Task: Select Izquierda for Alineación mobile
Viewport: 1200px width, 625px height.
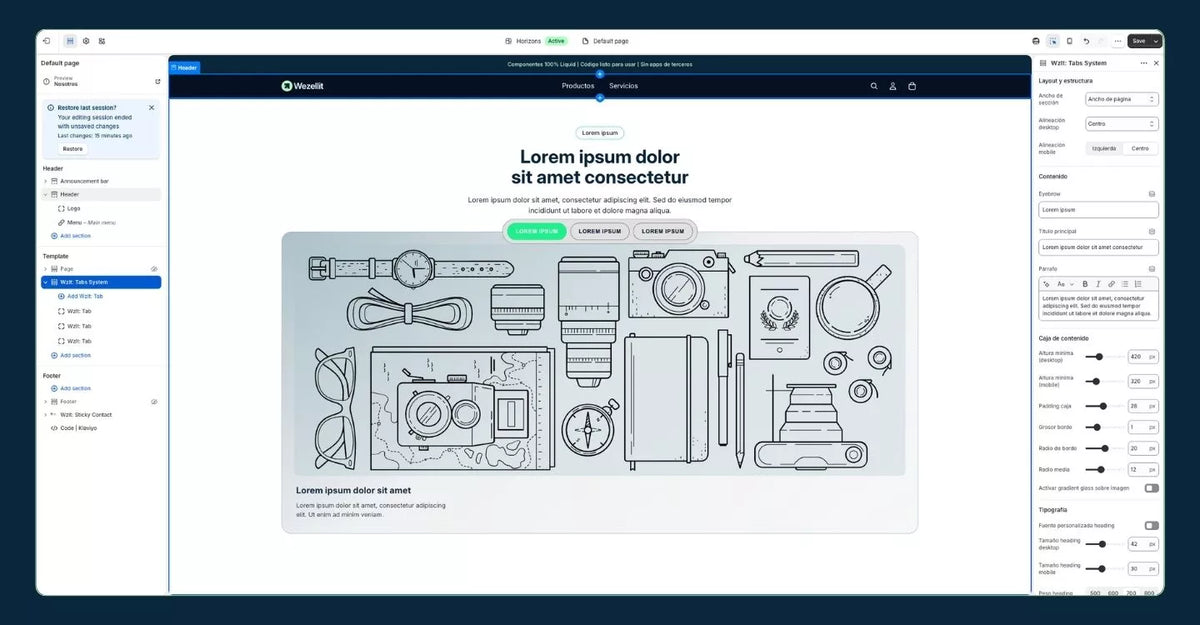Action: [x=1104, y=148]
